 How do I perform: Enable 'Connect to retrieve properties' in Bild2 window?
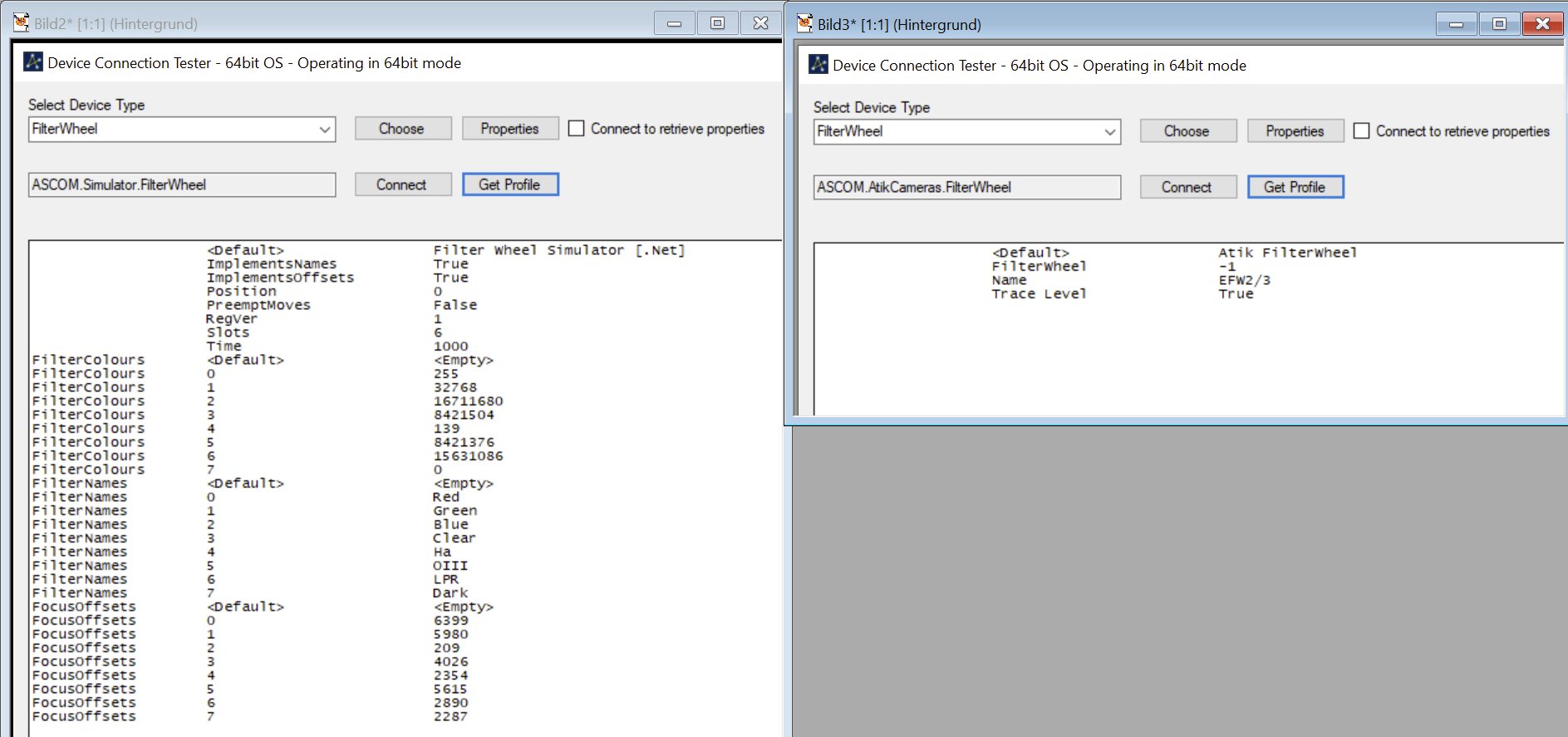point(576,129)
